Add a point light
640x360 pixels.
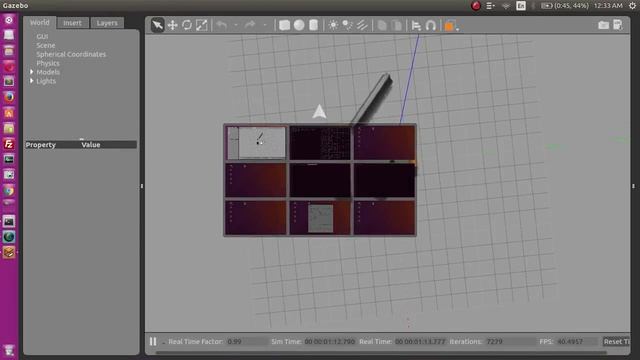(x=333, y=25)
